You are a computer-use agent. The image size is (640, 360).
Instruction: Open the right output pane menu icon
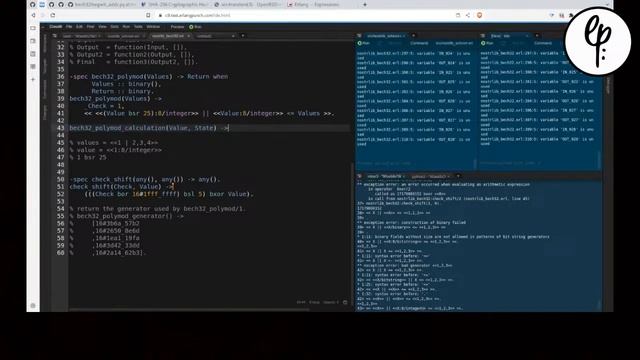point(483,36)
